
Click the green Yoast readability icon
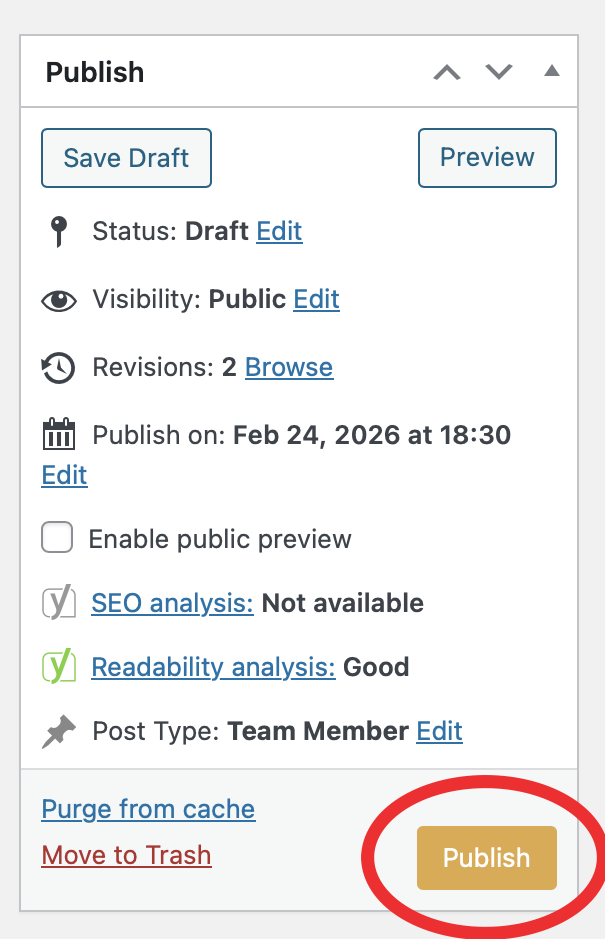click(x=59, y=666)
